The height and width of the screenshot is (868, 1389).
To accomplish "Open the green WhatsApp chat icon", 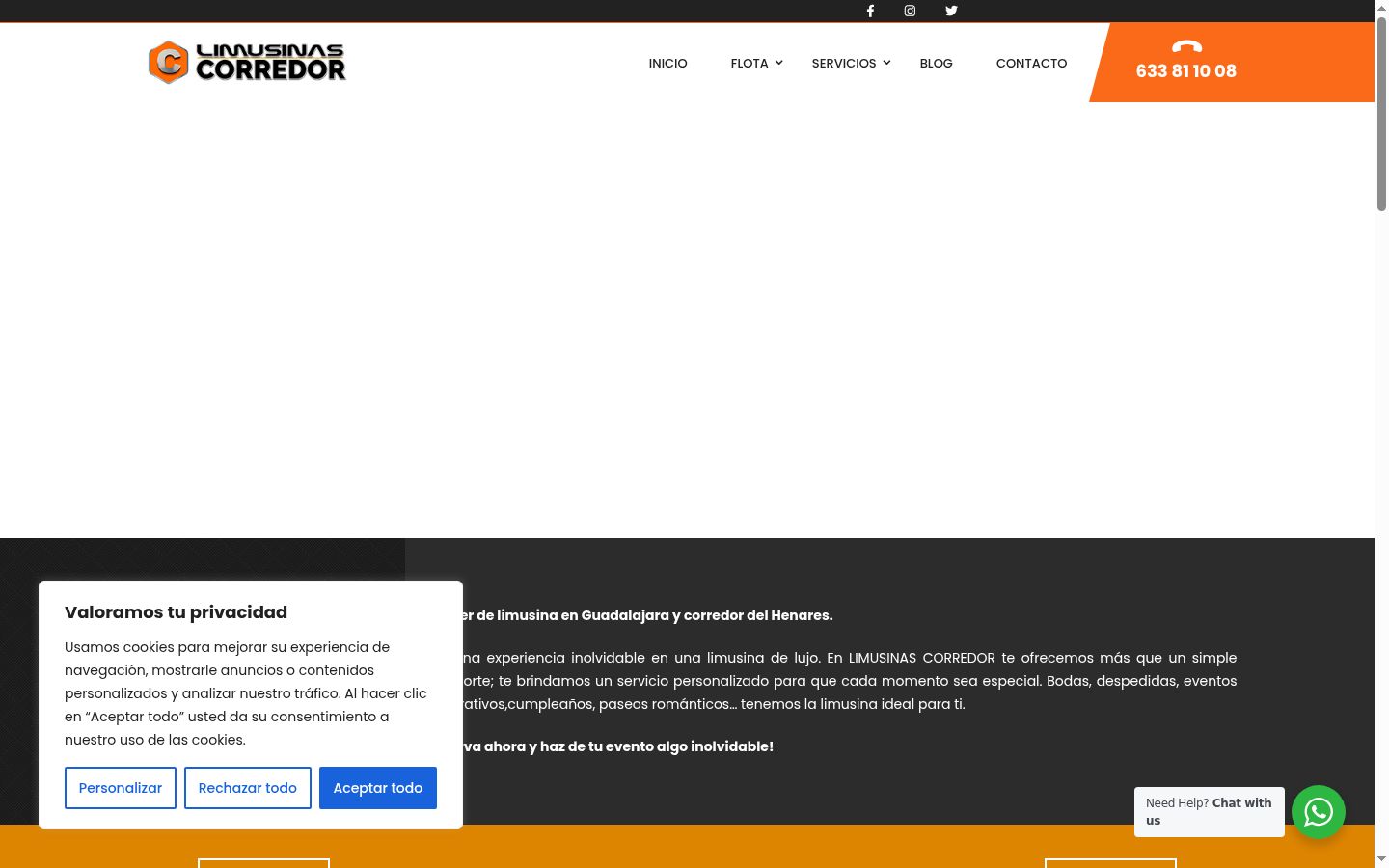I will click(x=1319, y=812).
